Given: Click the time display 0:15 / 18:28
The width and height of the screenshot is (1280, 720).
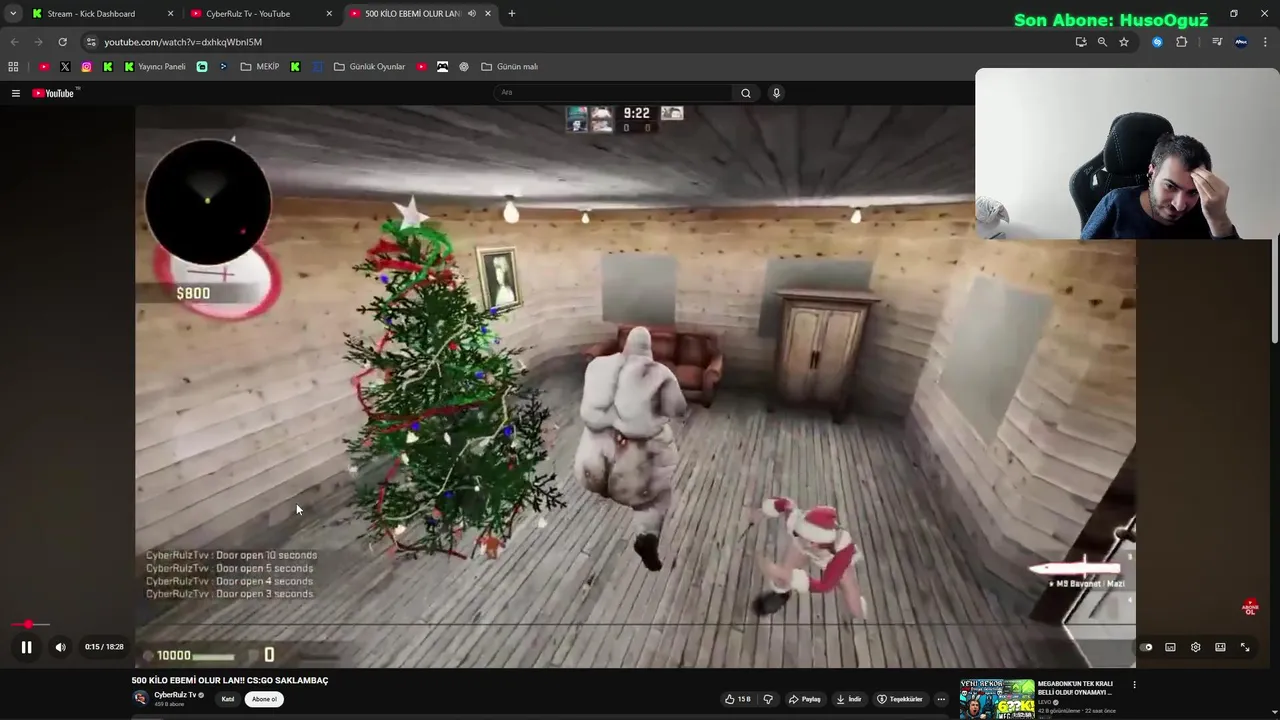Looking at the screenshot, I should click(x=104, y=647).
